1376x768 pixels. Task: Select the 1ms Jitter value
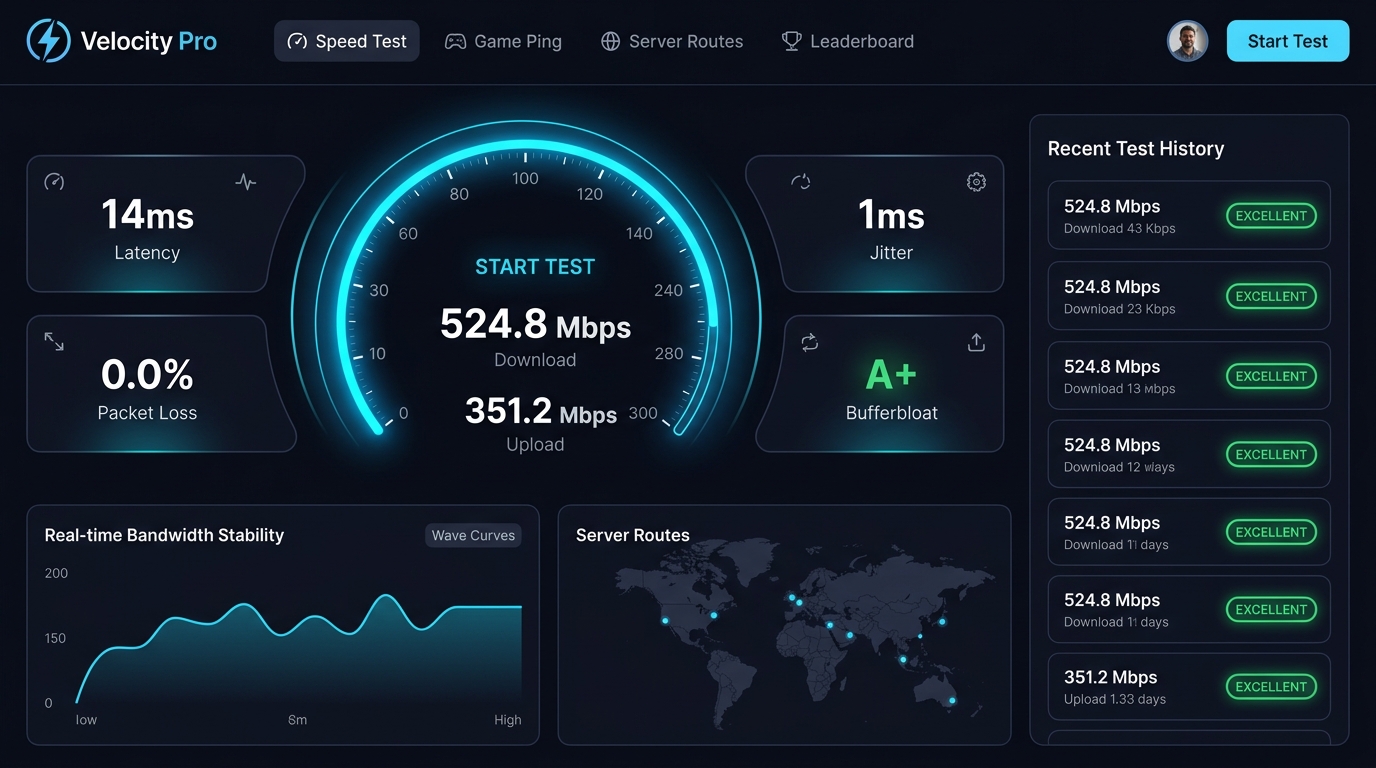point(891,215)
